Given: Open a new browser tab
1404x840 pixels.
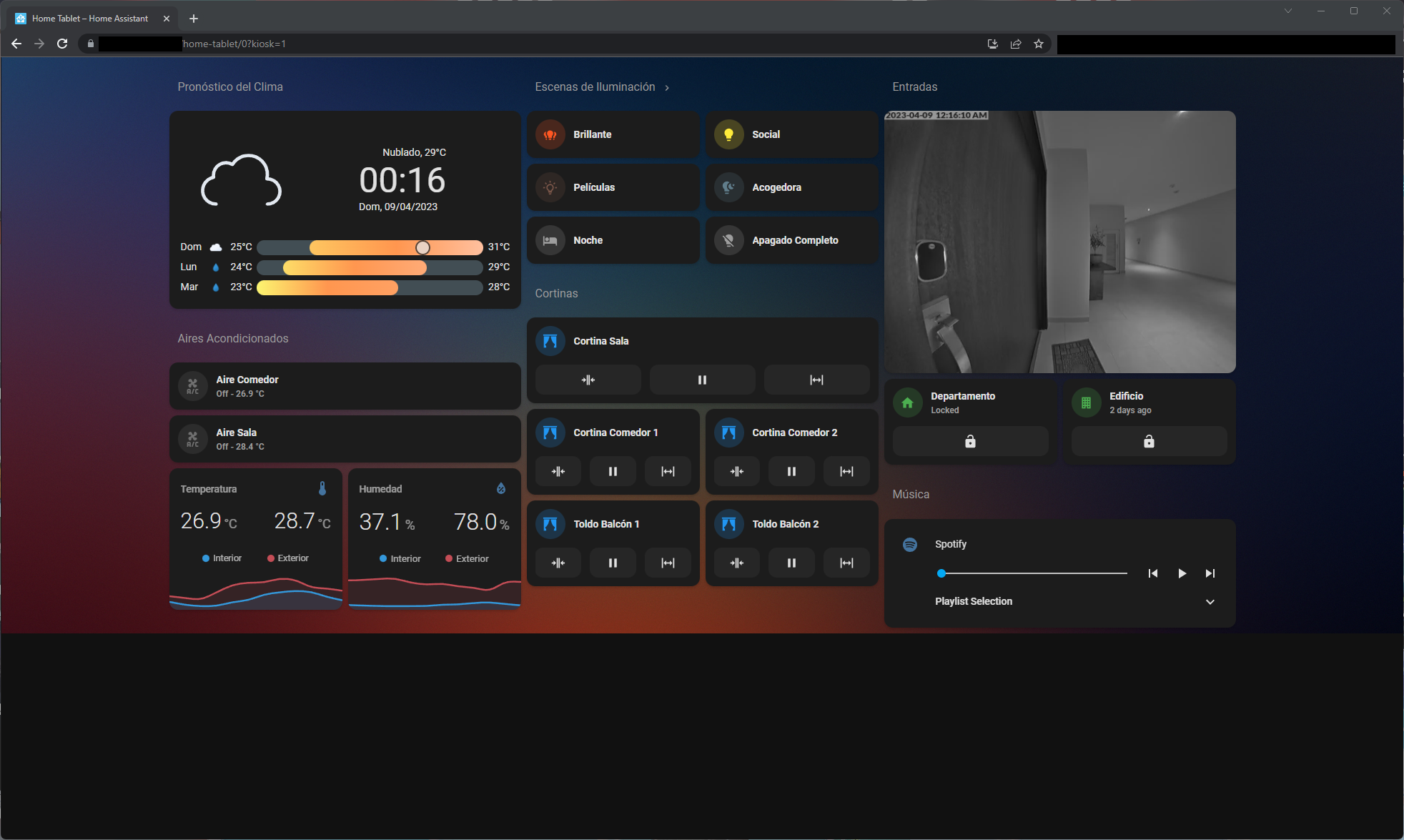Looking at the screenshot, I should click(193, 19).
